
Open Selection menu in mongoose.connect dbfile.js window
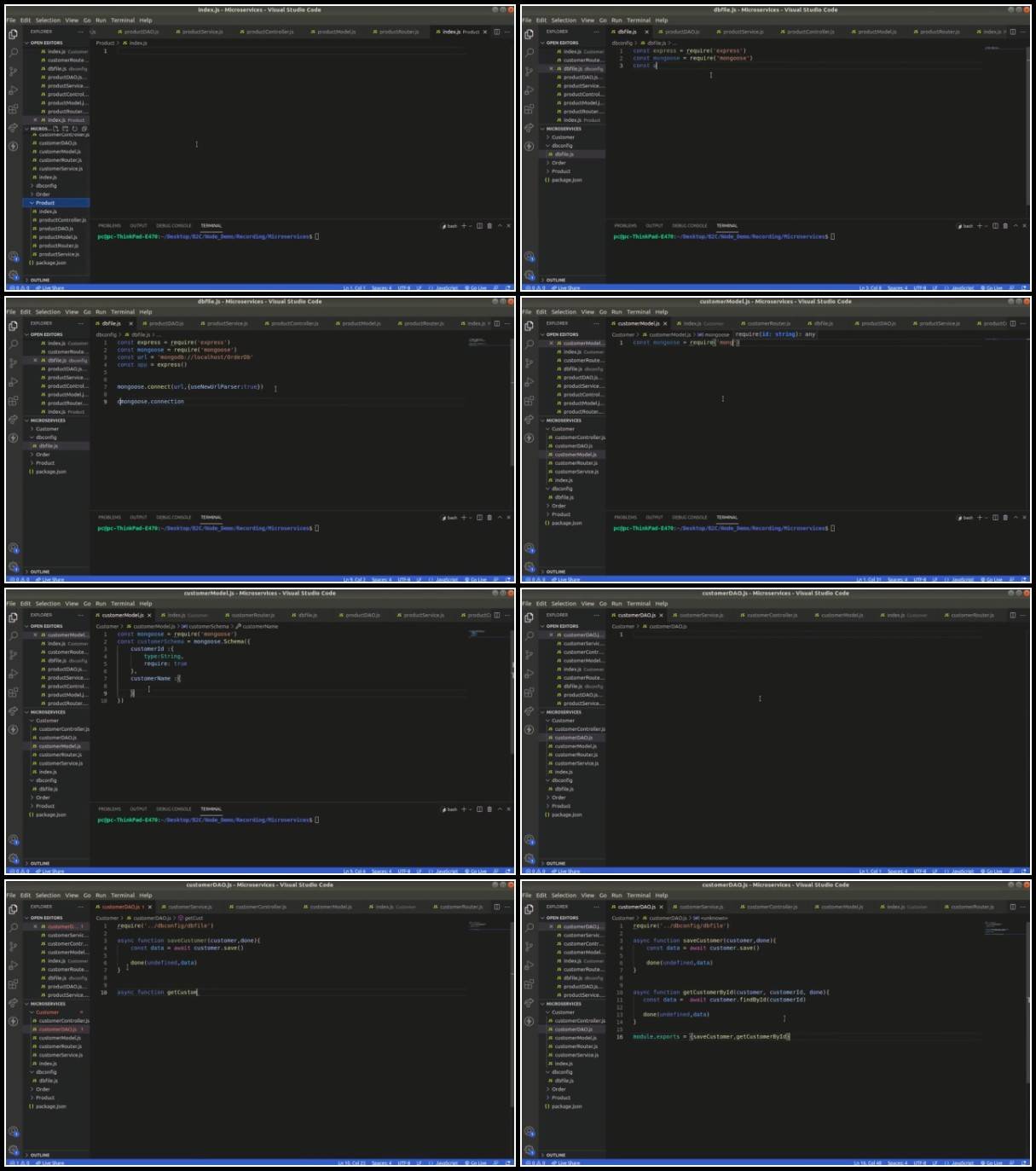coord(48,312)
